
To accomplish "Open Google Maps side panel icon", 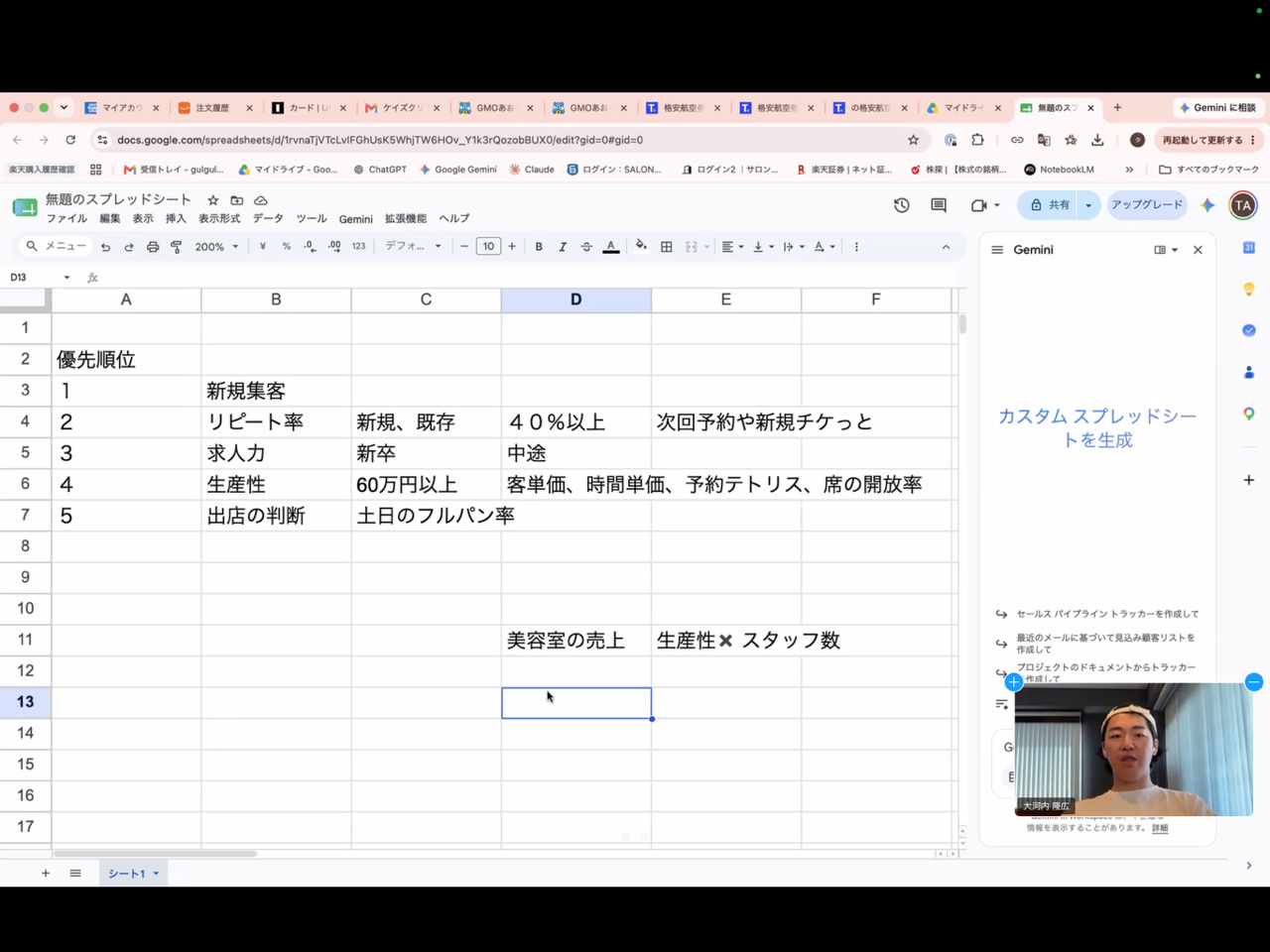I will point(1249,414).
